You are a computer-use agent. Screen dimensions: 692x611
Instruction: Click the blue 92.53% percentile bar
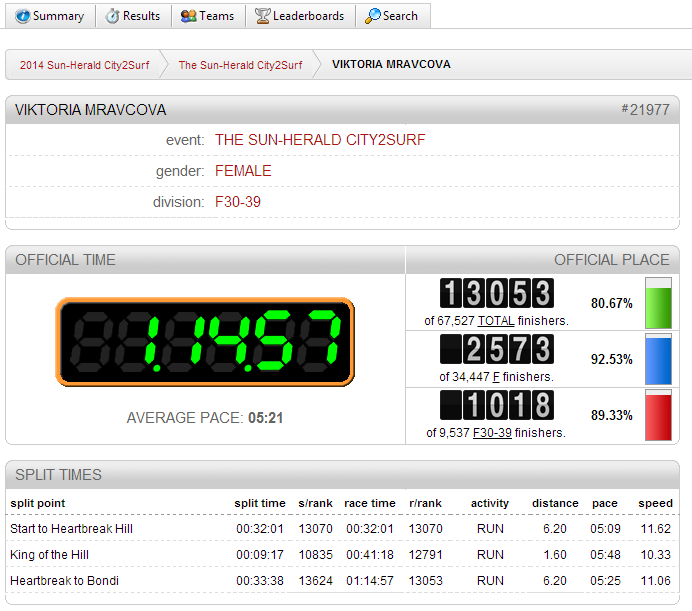pyautogui.click(x=658, y=359)
